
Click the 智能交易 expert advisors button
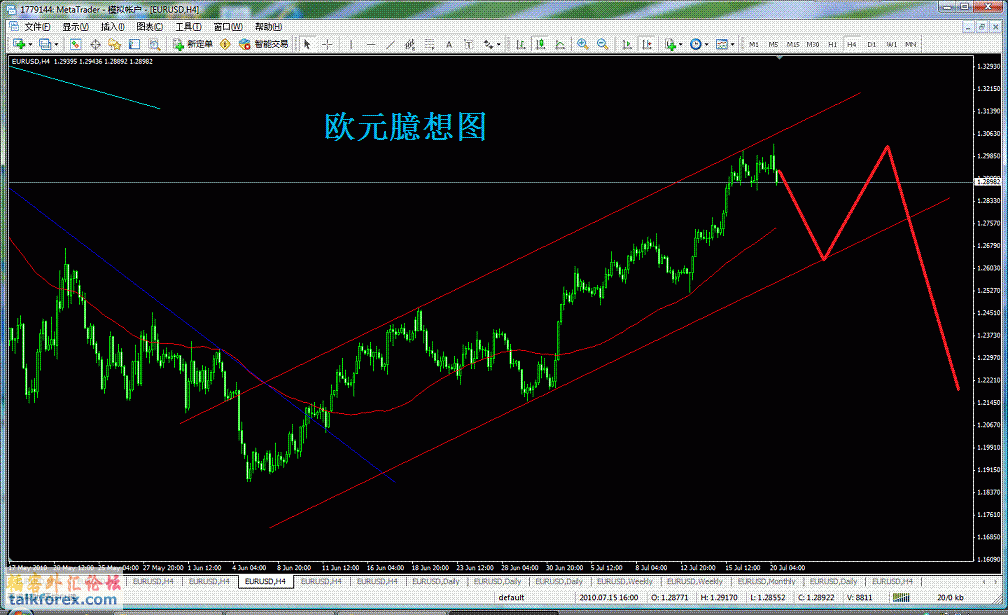[264, 44]
